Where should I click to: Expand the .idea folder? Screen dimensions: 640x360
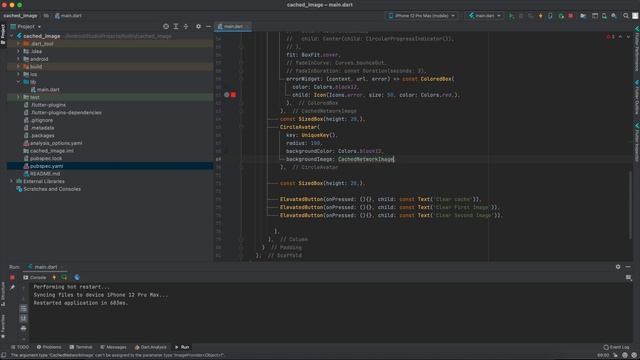pos(18,51)
